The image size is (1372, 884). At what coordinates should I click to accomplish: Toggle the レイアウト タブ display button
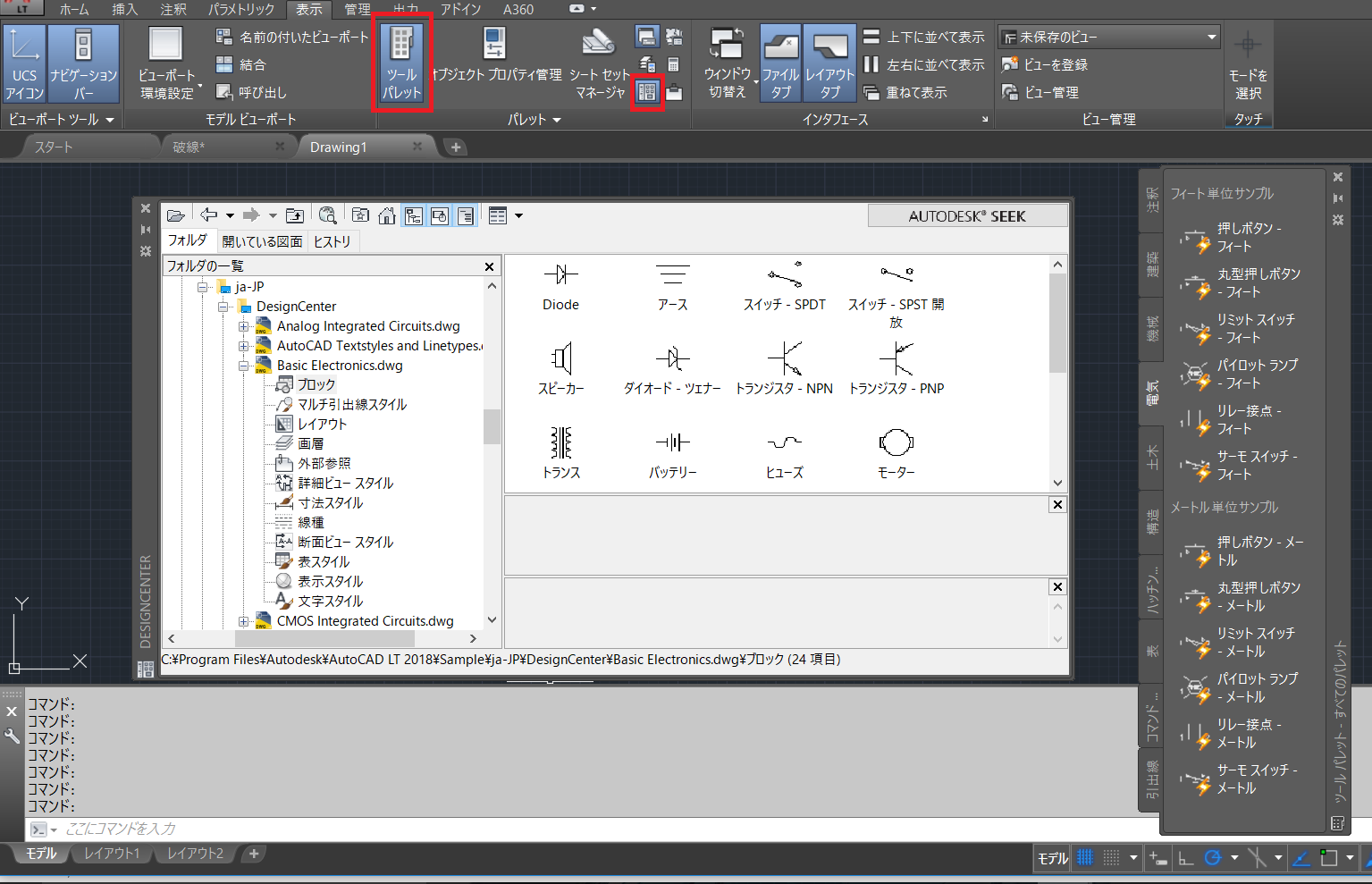830,63
